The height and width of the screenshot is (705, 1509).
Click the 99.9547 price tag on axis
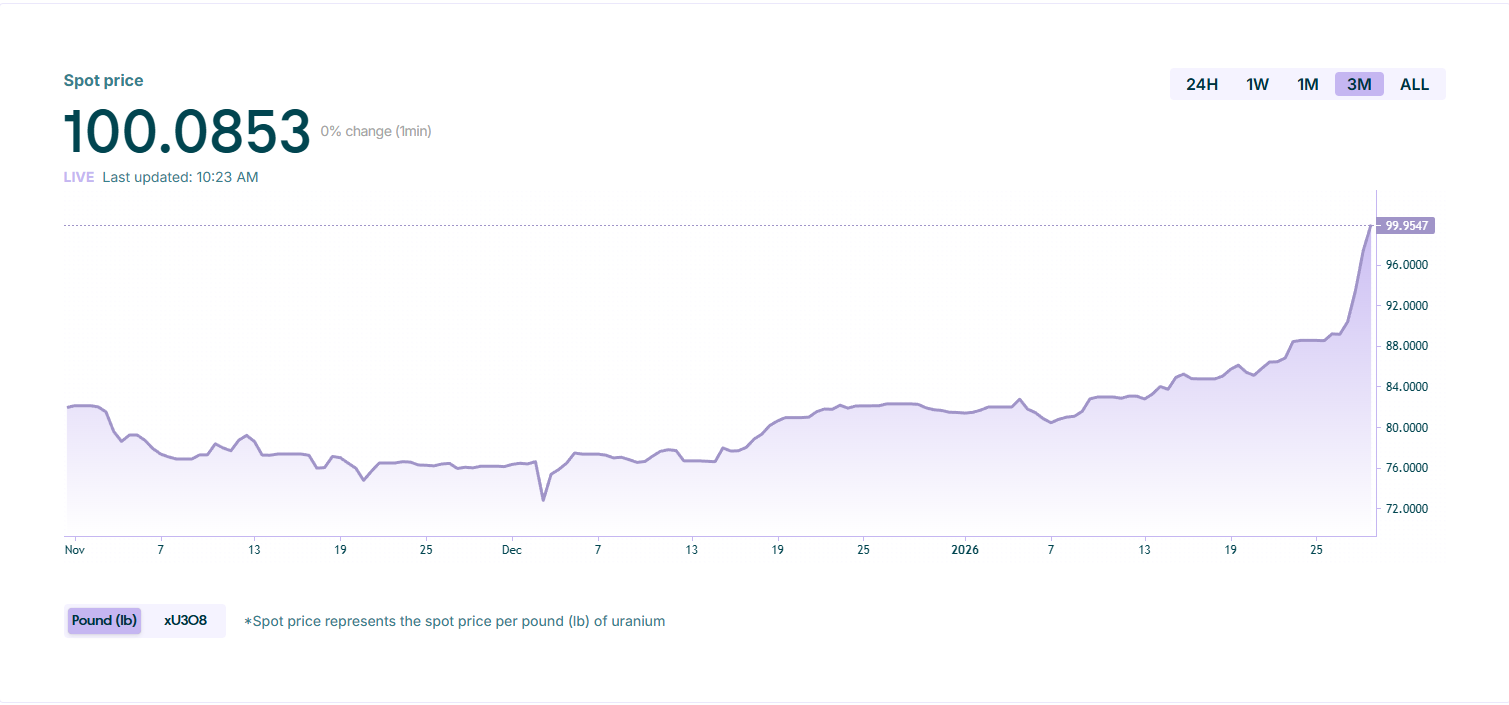click(x=1405, y=226)
